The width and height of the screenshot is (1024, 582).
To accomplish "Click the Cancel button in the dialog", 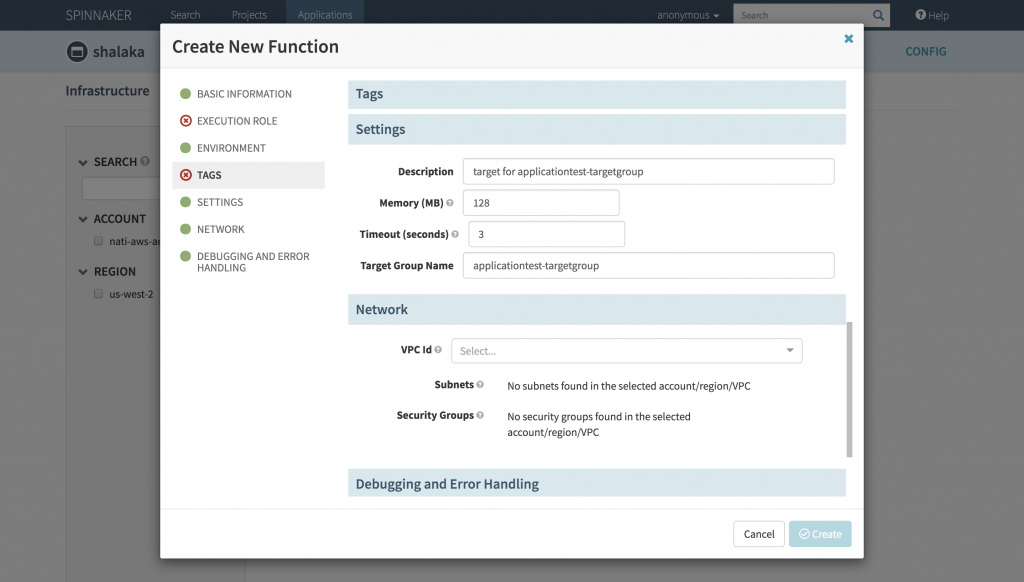I will point(758,533).
